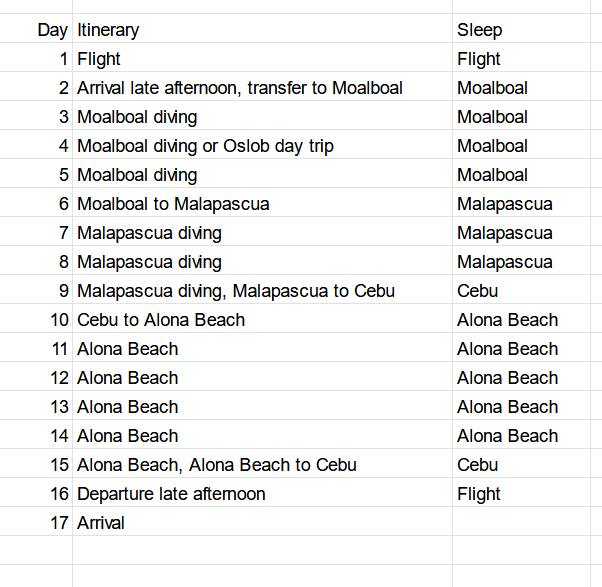Click the day 3 'Moalboal diving' itinerary cell
Viewport: 602px width, 587px height.
[137, 117]
